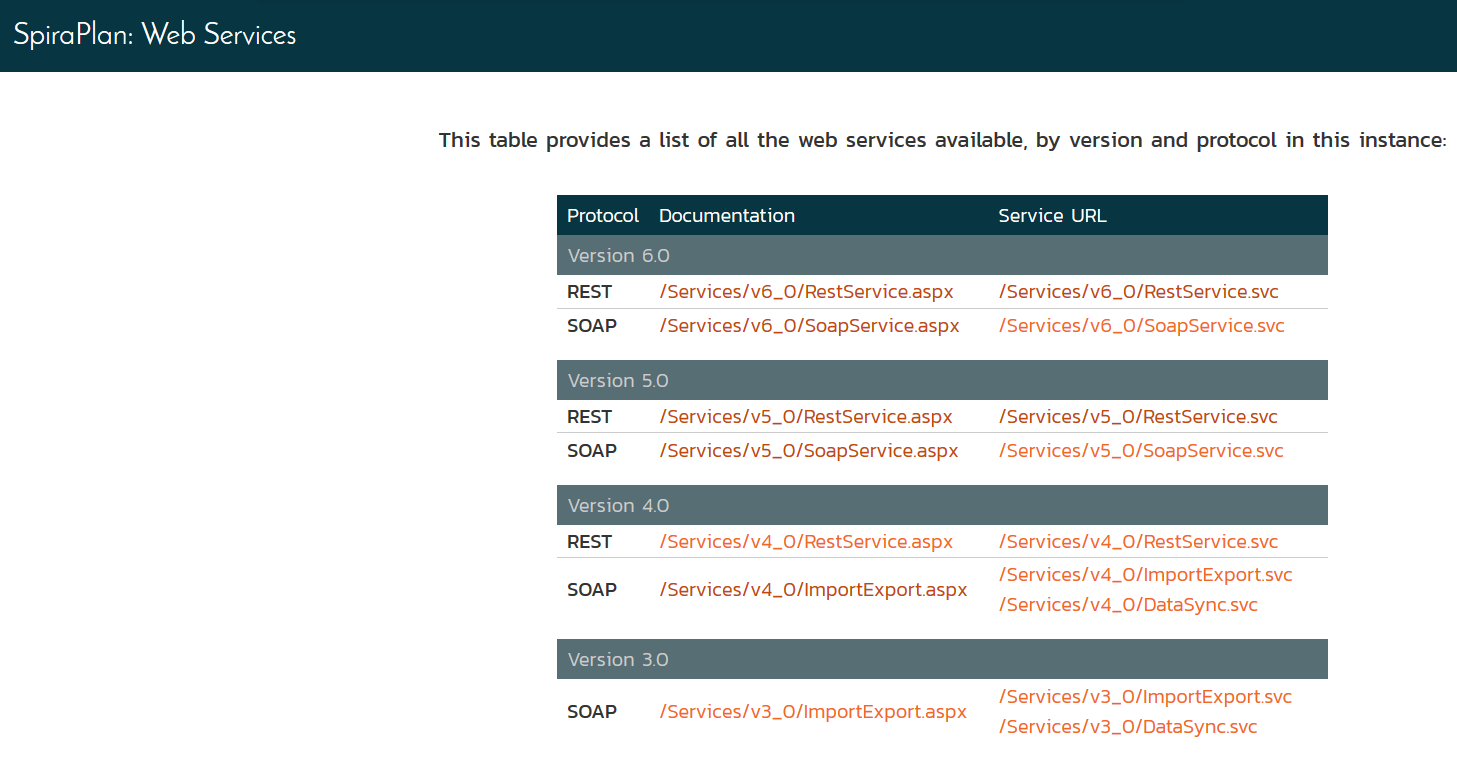Open the v3_0 ImportExport.aspx documentation link
Image resolution: width=1457 pixels, height=761 pixels.
point(813,712)
